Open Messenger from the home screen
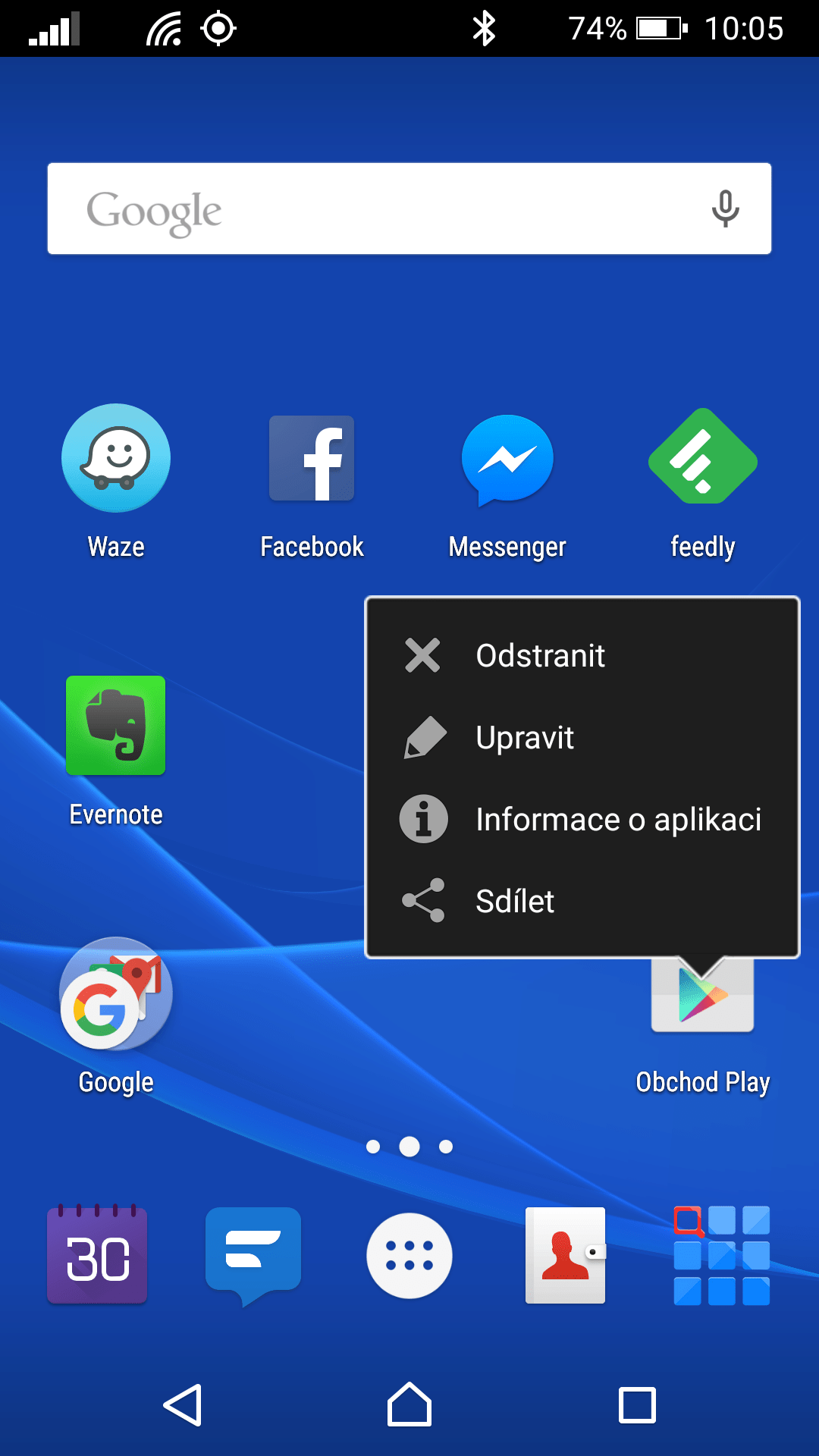 [507, 460]
